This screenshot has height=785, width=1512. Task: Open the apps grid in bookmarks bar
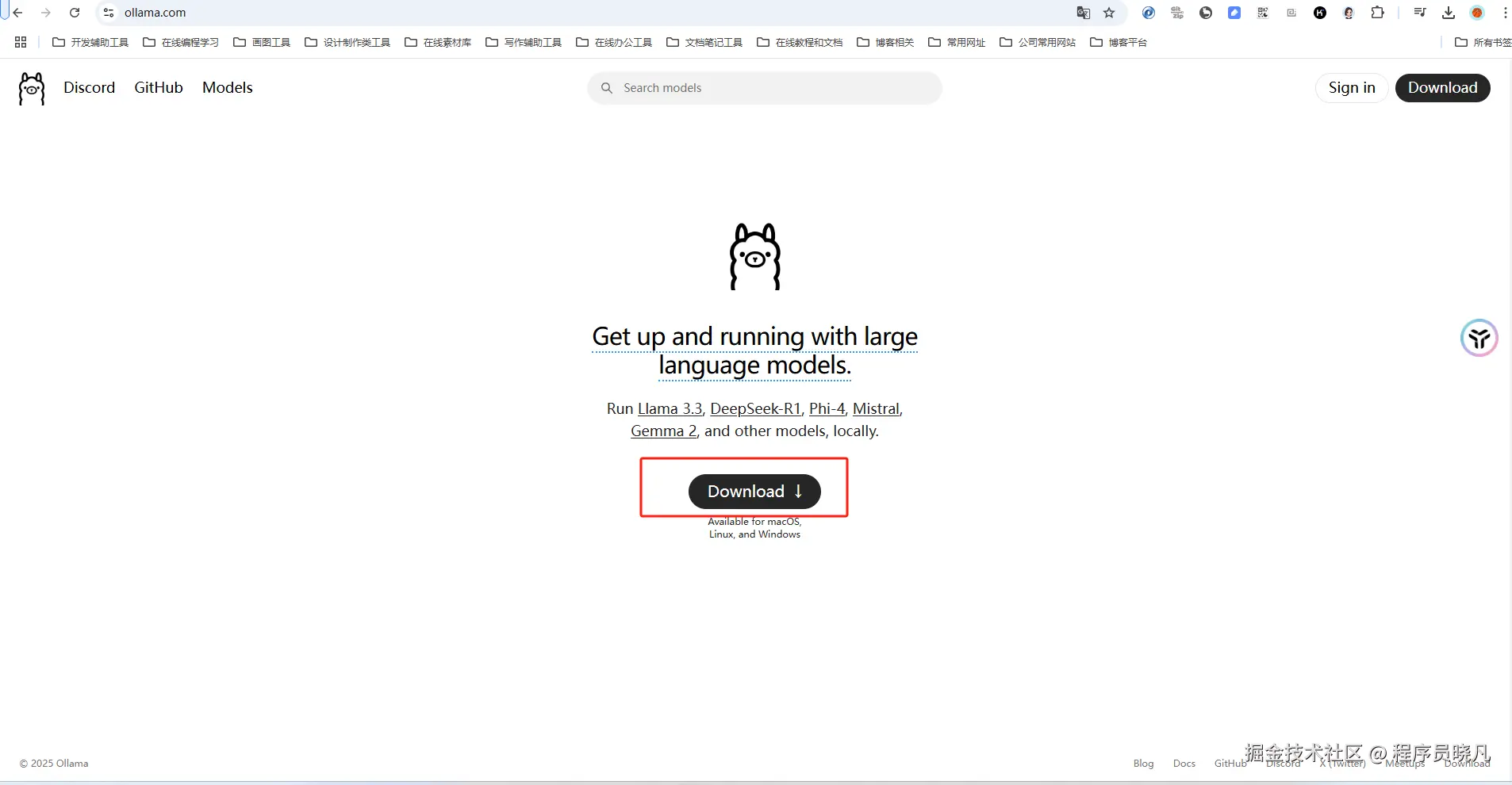tap(21, 42)
